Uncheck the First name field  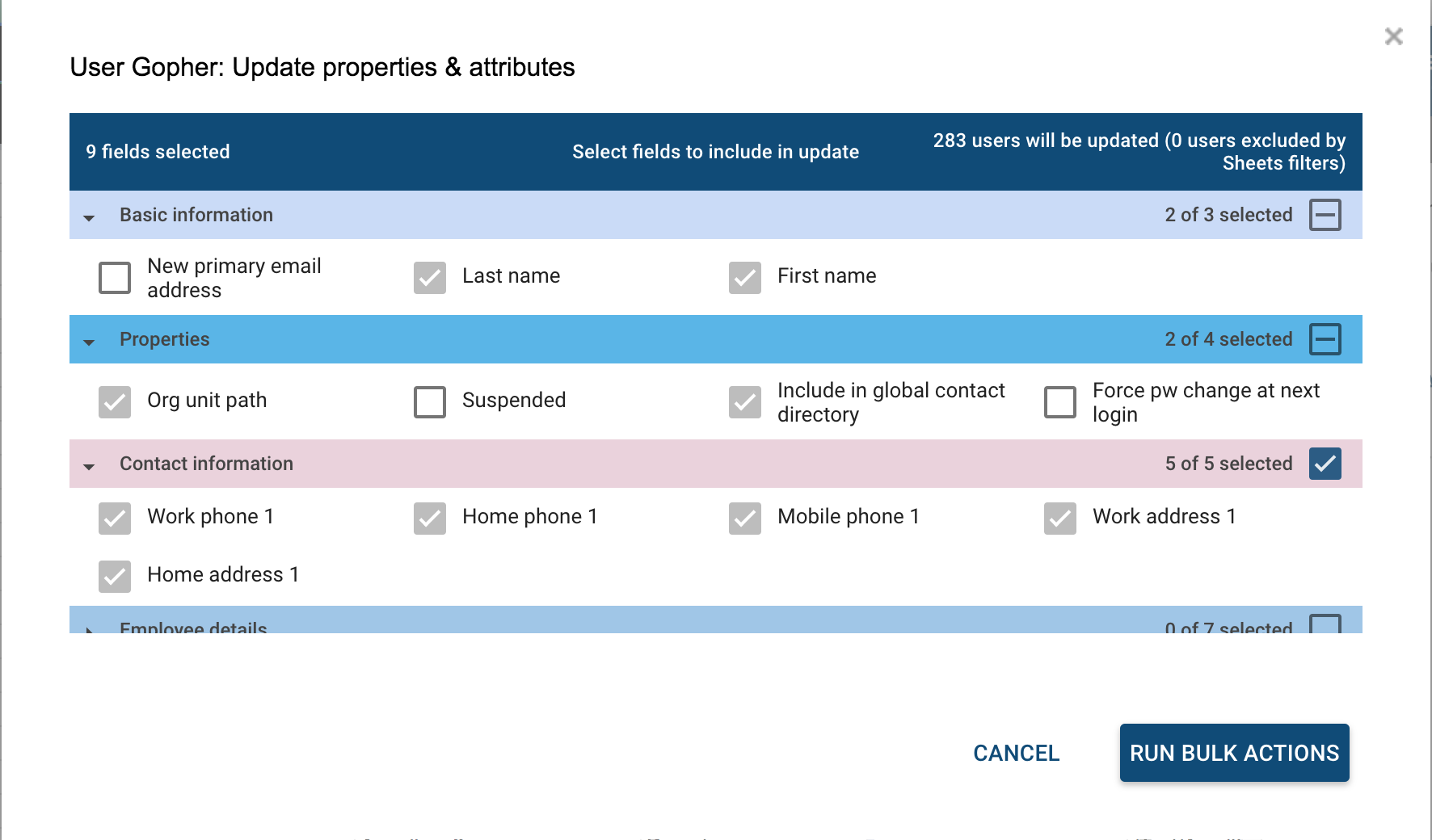coord(745,278)
